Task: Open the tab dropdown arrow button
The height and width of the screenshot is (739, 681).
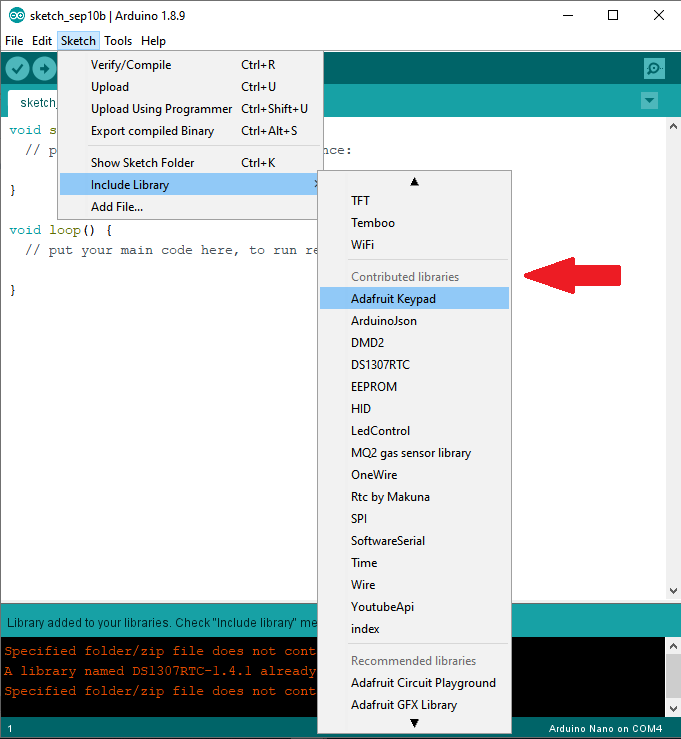Action: click(649, 100)
